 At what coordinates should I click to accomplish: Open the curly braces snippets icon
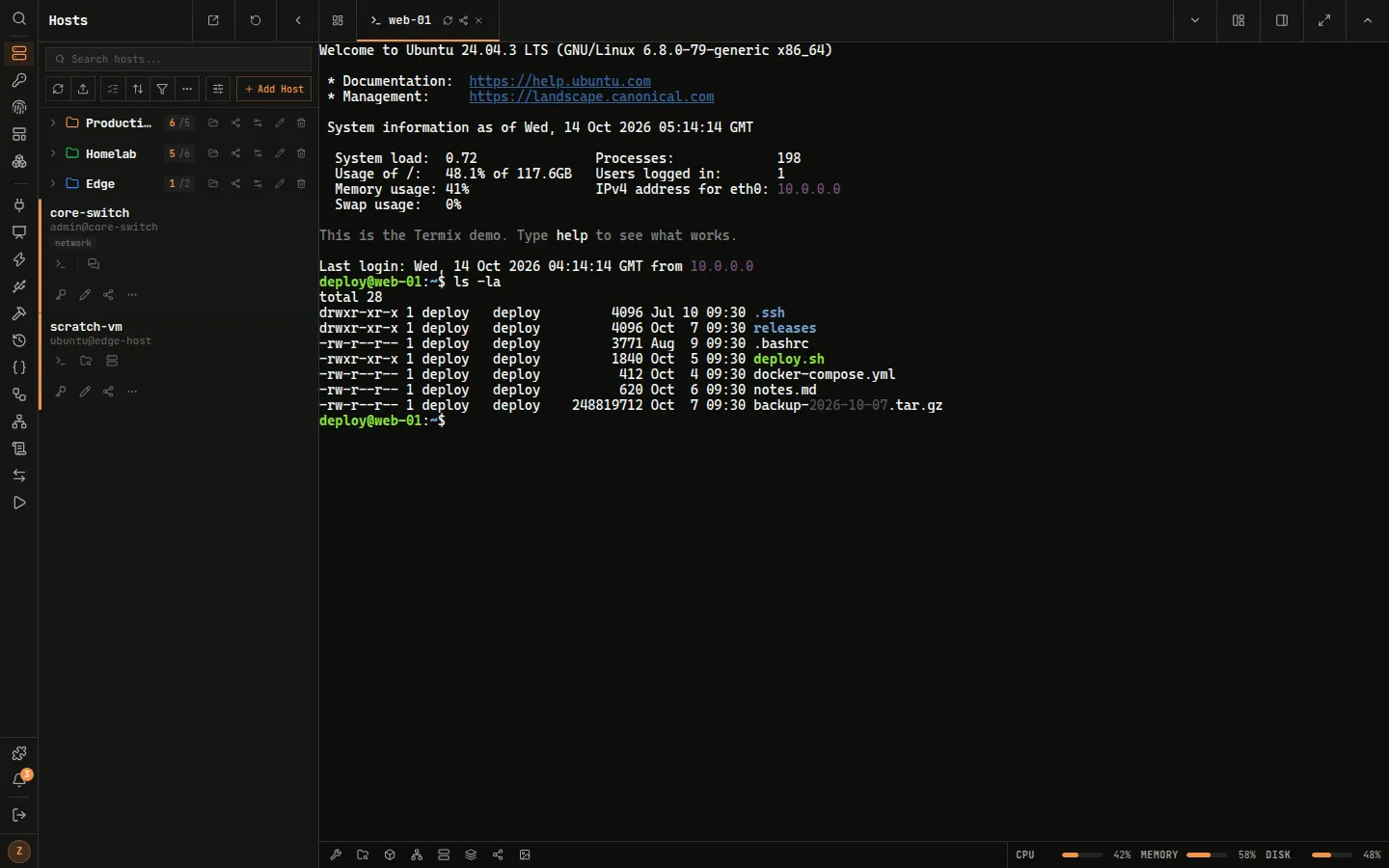(19, 367)
